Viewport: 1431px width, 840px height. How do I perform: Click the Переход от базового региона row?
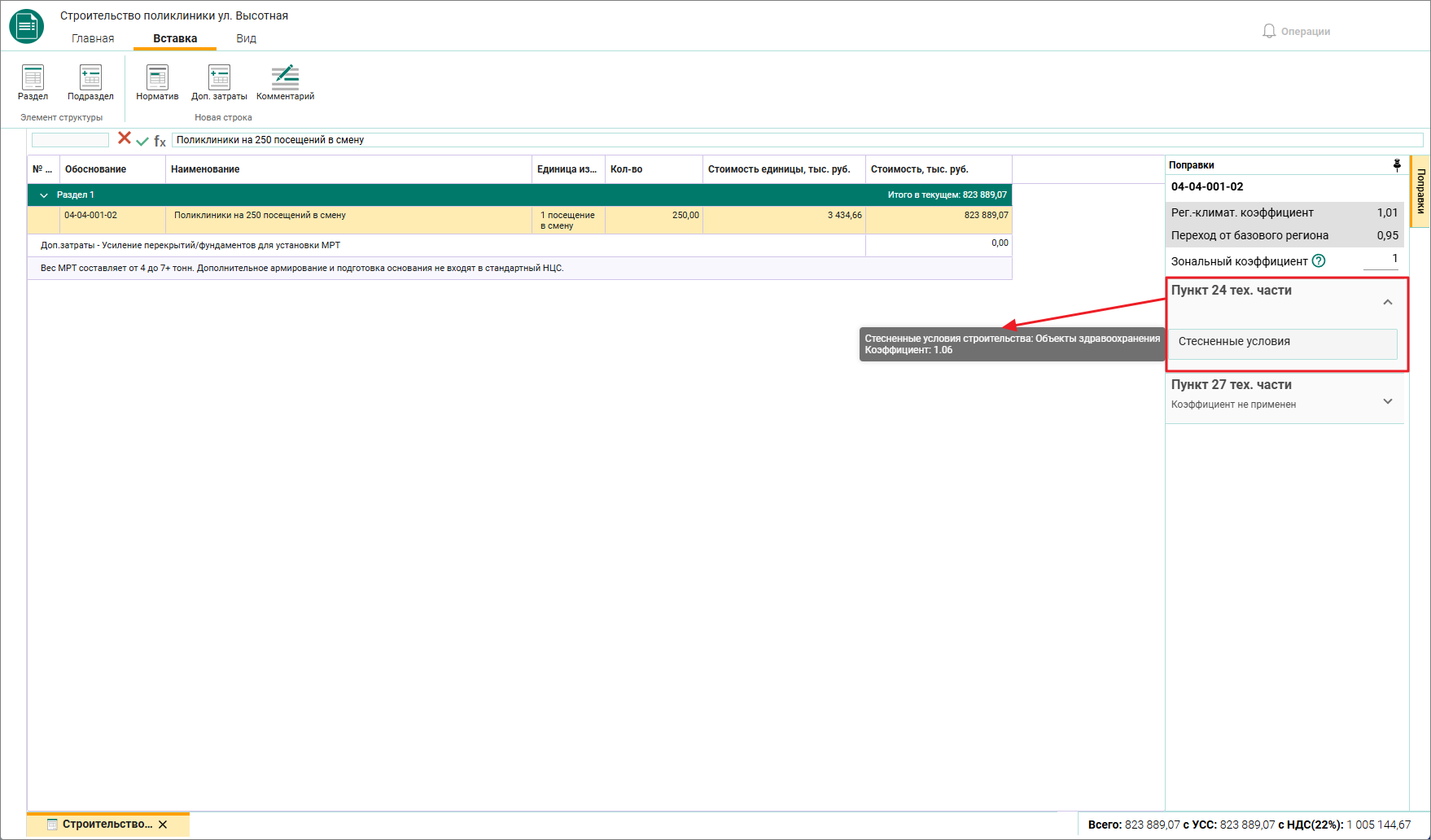[1284, 236]
